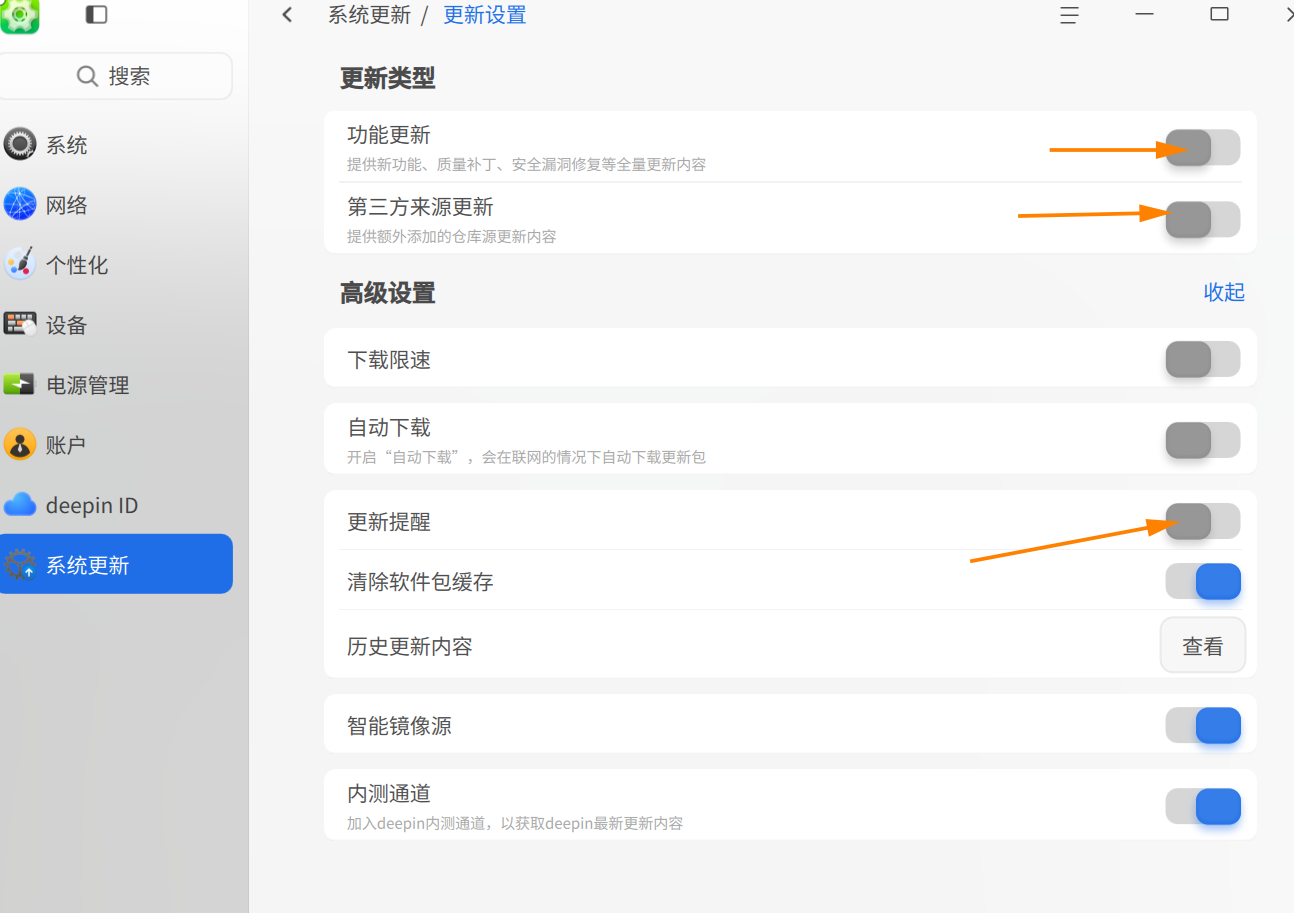Turn off the 内测通道 switch
This screenshot has width=1294, height=913.
[1202, 806]
